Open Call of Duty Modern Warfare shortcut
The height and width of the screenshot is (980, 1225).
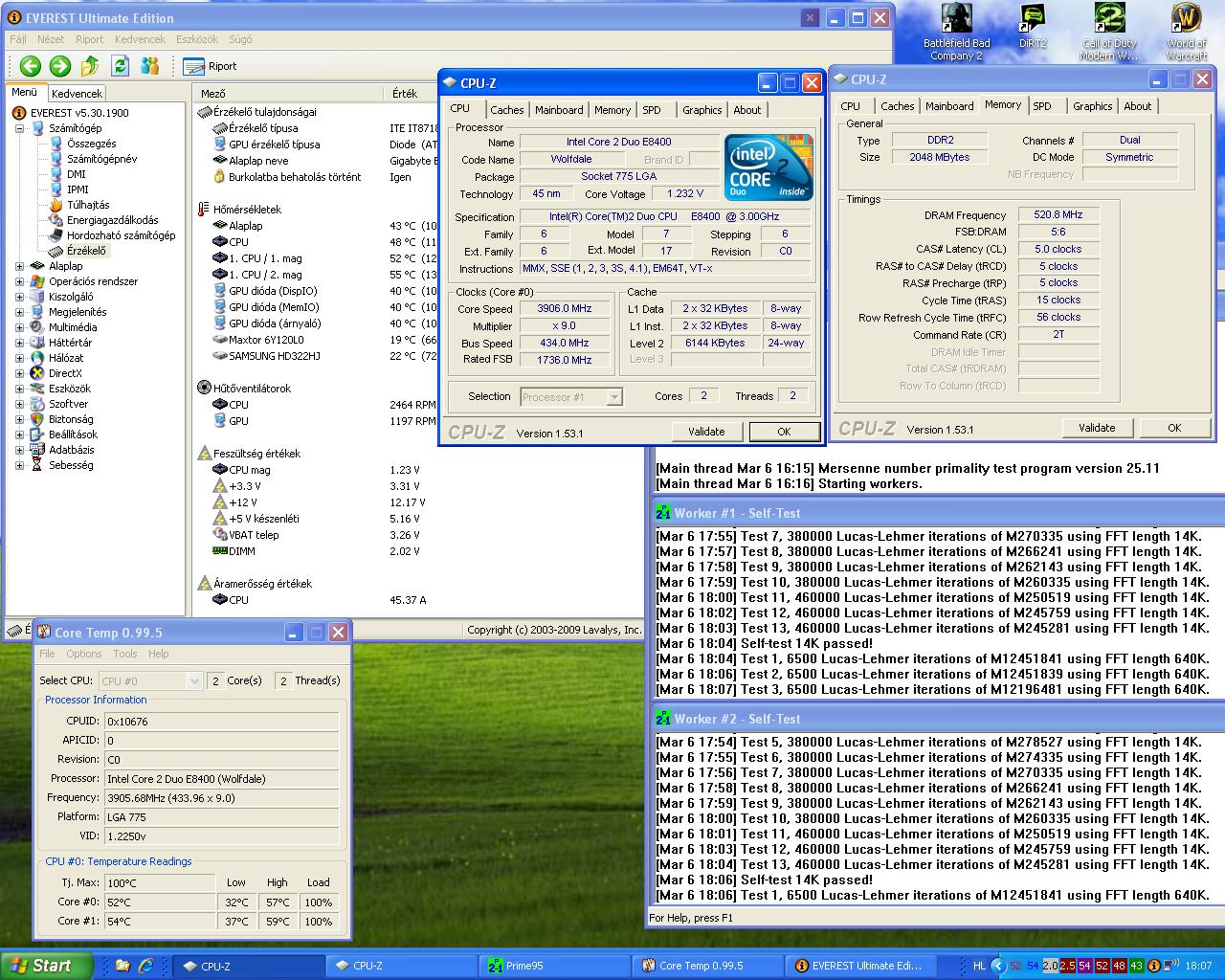click(1110, 33)
